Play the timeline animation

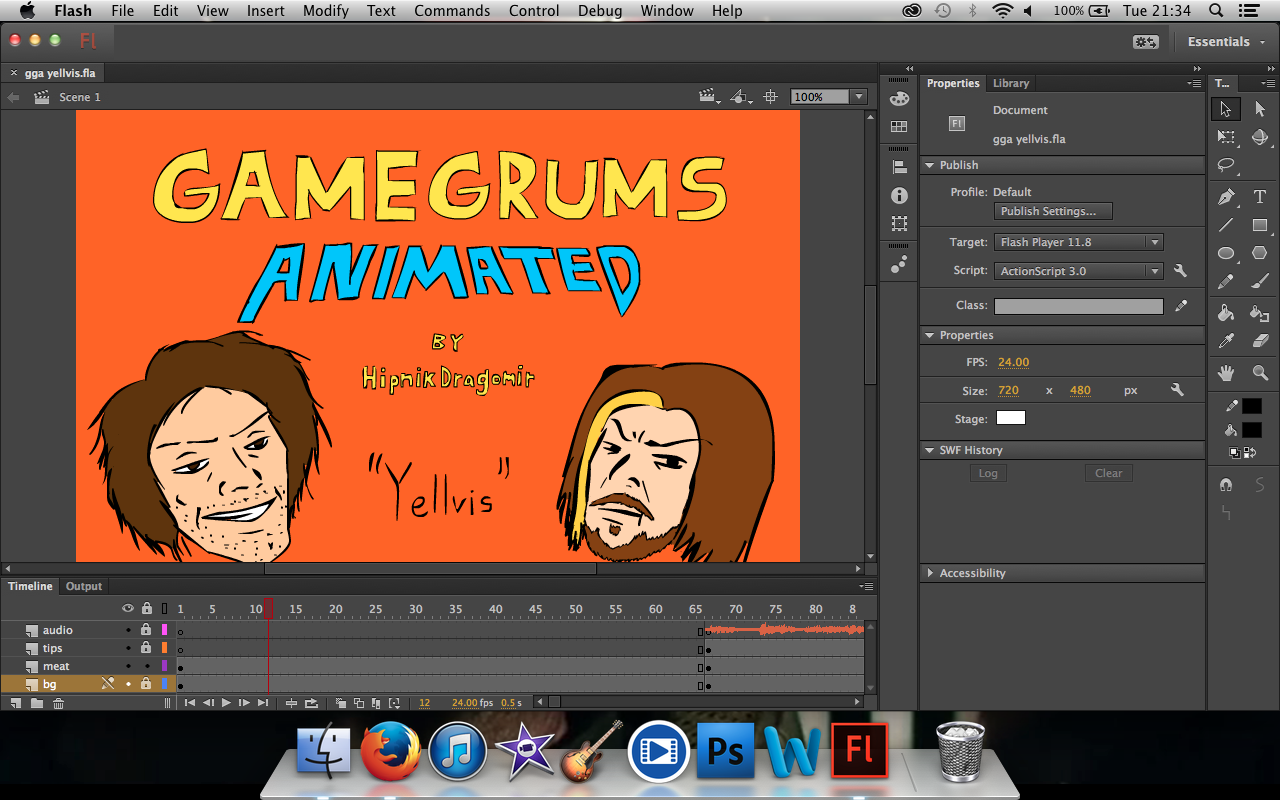coord(226,703)
